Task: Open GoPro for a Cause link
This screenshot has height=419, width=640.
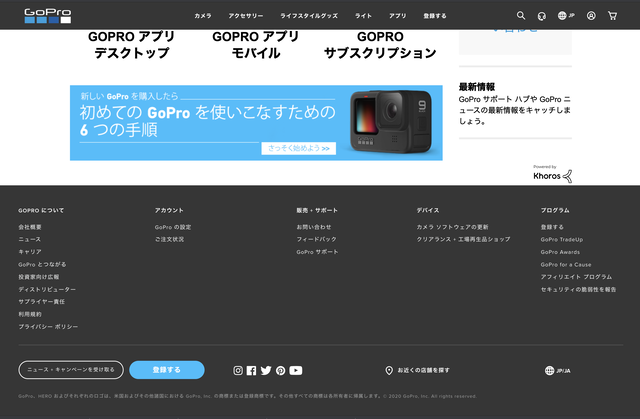Action: [x=566, y=264]
